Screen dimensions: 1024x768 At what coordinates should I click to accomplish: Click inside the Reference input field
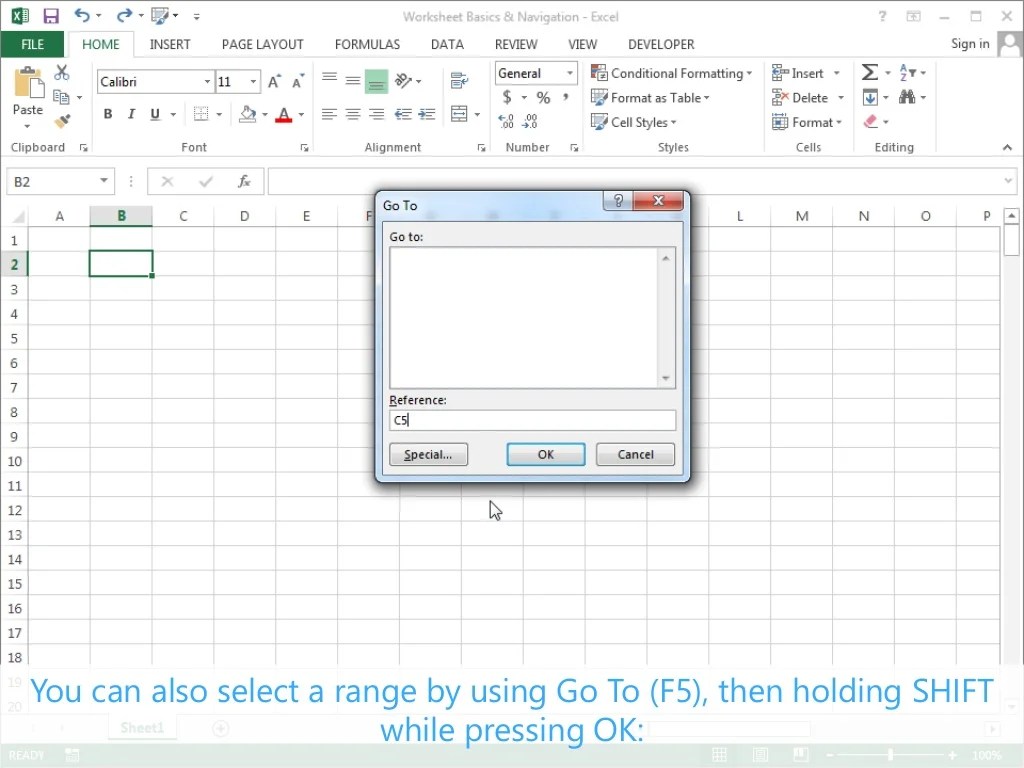click(x=532, y=419)
